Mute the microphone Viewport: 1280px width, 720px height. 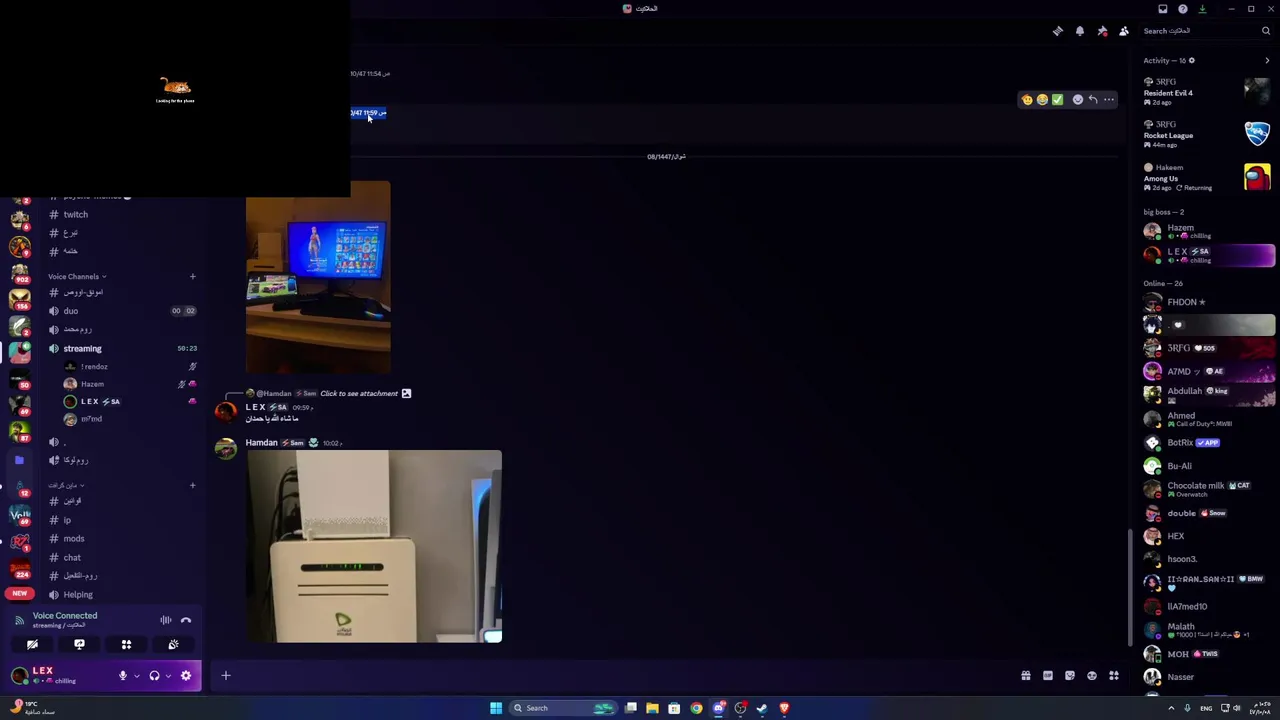(123, 677)
